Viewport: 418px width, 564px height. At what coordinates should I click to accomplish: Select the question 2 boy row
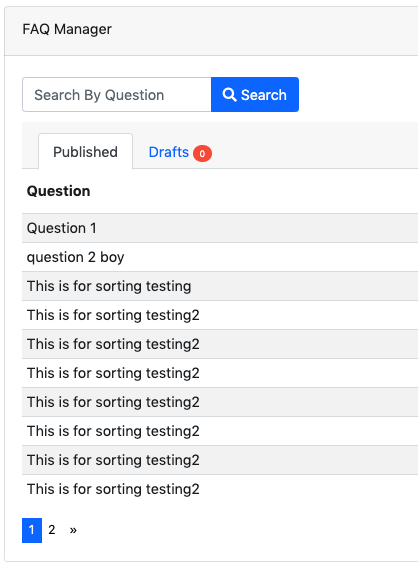coord(220,257)
